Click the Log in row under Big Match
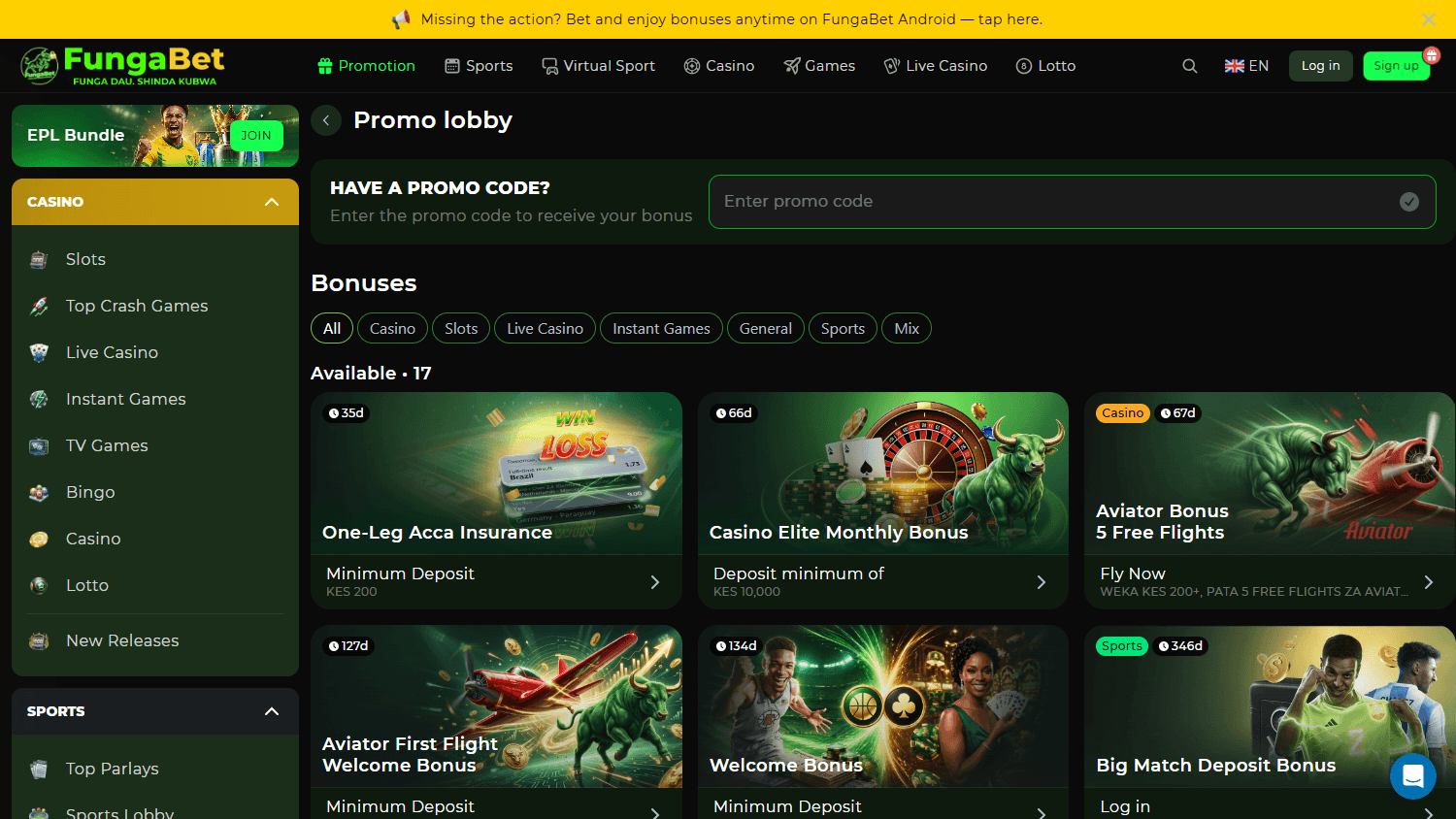 point(1270,805)
